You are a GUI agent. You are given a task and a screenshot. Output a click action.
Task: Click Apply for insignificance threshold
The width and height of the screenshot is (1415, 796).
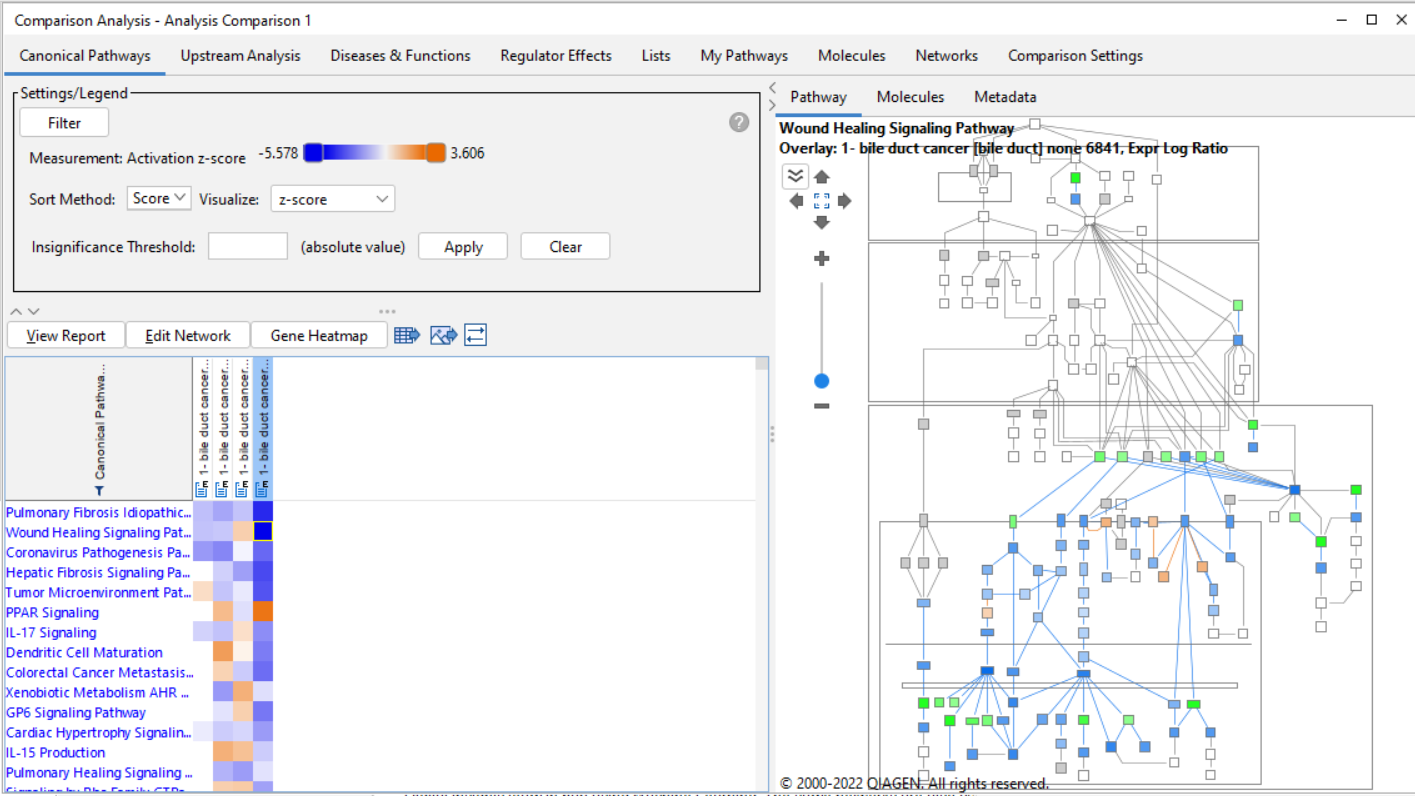coord(463,247)
